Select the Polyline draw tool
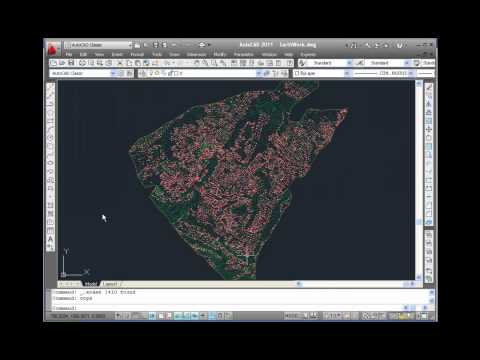 pyautogui.click(x=50, y=104)
